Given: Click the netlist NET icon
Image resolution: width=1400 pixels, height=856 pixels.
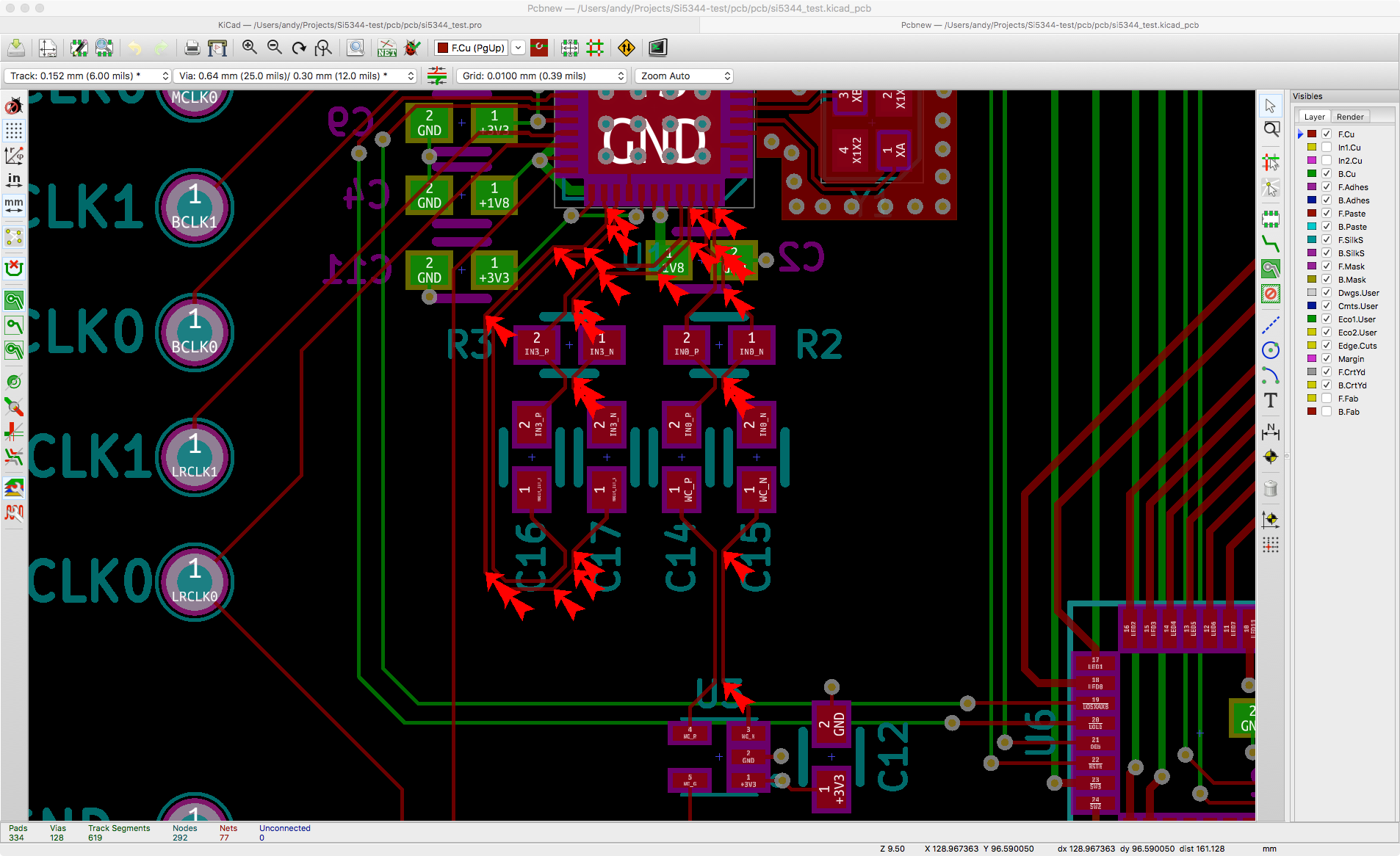Looking at the screenshot, I should [x=386, y=48].
